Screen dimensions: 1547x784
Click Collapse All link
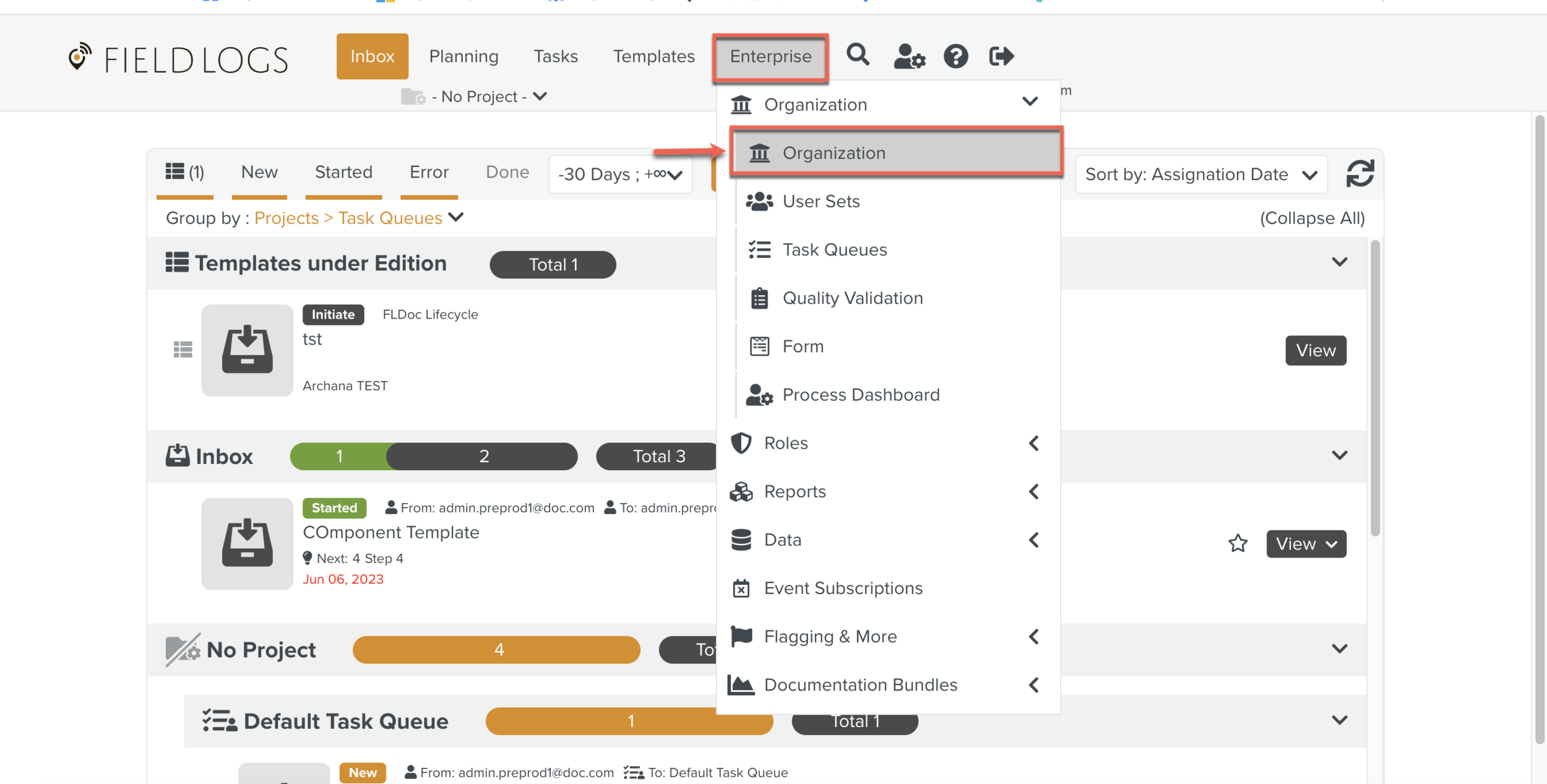point(1312,218)
